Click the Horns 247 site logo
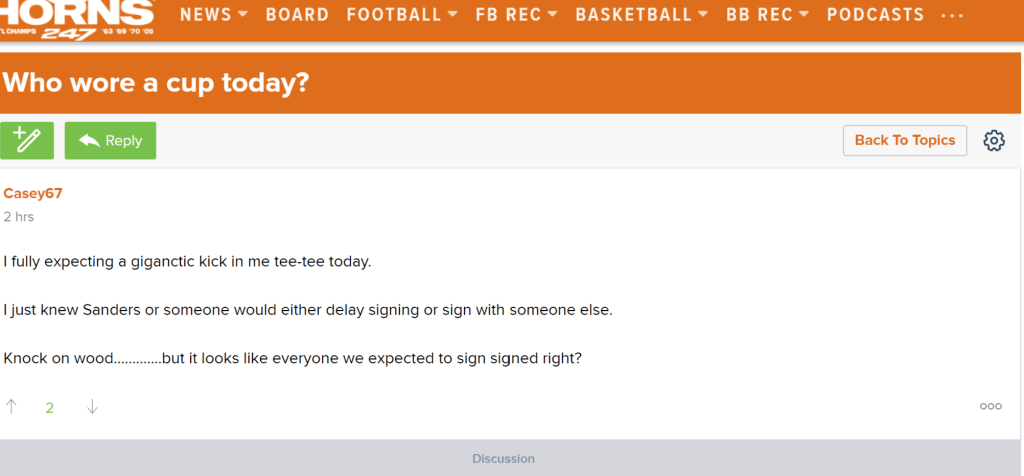 [78, 19]
